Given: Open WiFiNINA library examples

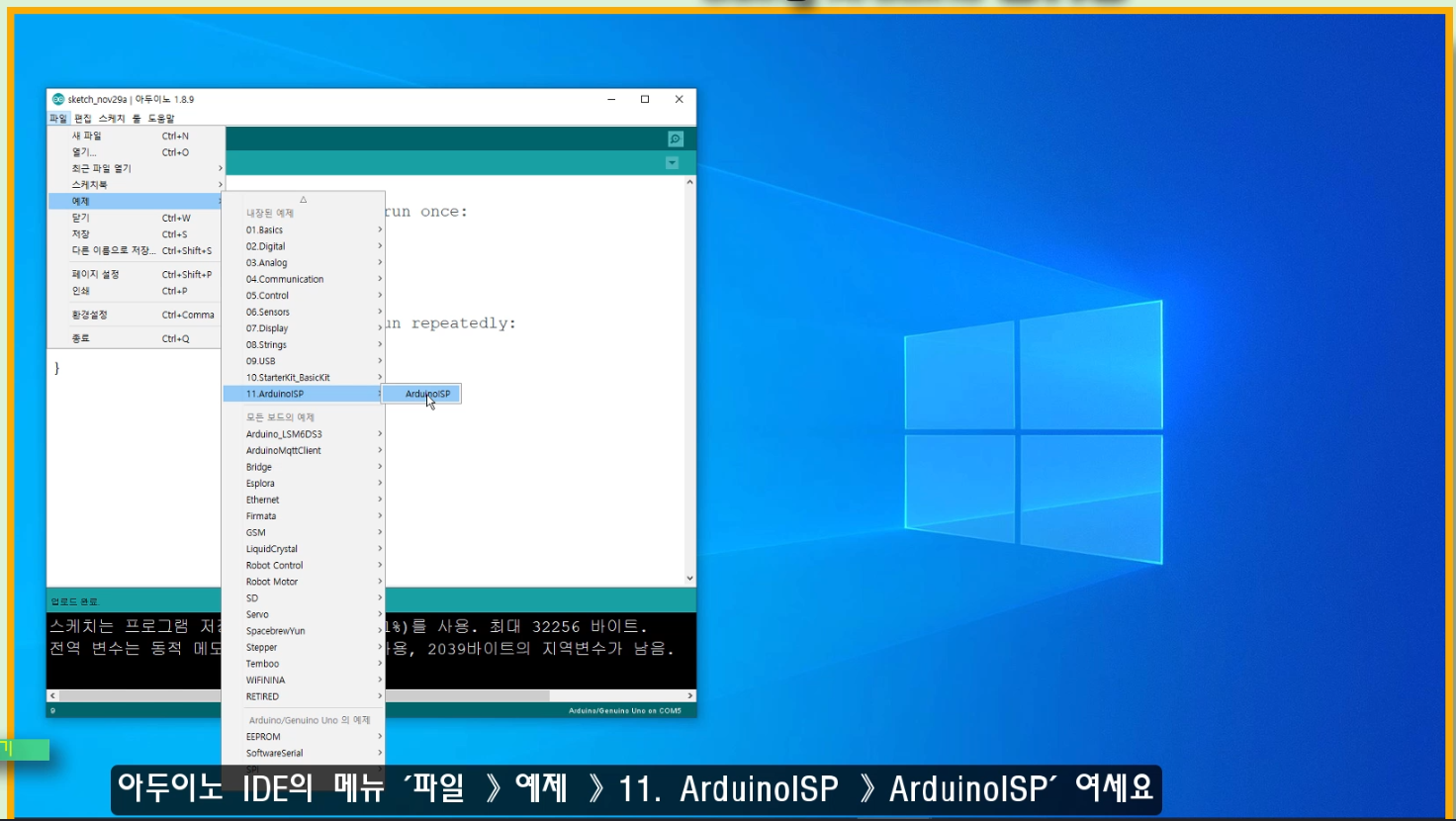Looking at the screenshot, I should tap(304, 680).
